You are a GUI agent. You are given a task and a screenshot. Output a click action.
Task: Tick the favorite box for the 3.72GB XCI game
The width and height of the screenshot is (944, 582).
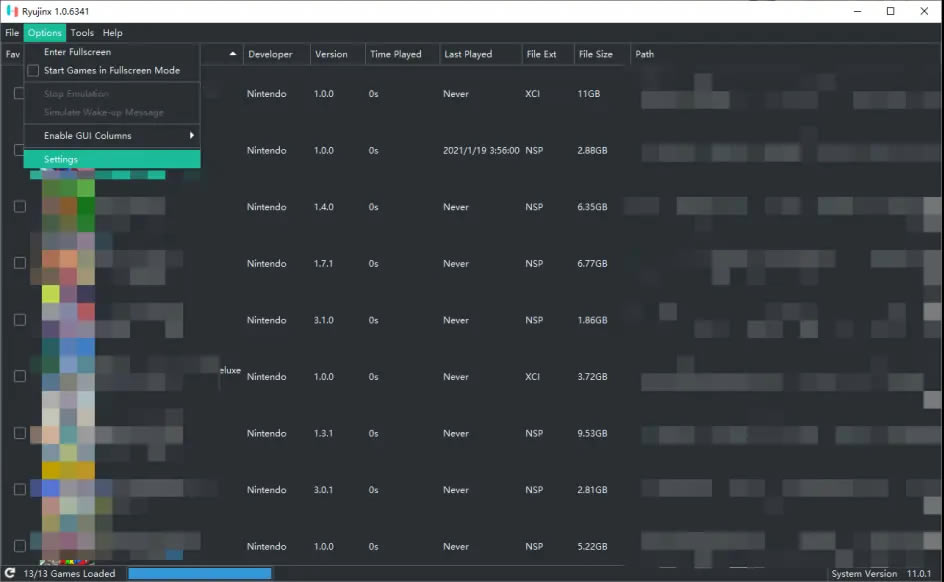(20, 376)
